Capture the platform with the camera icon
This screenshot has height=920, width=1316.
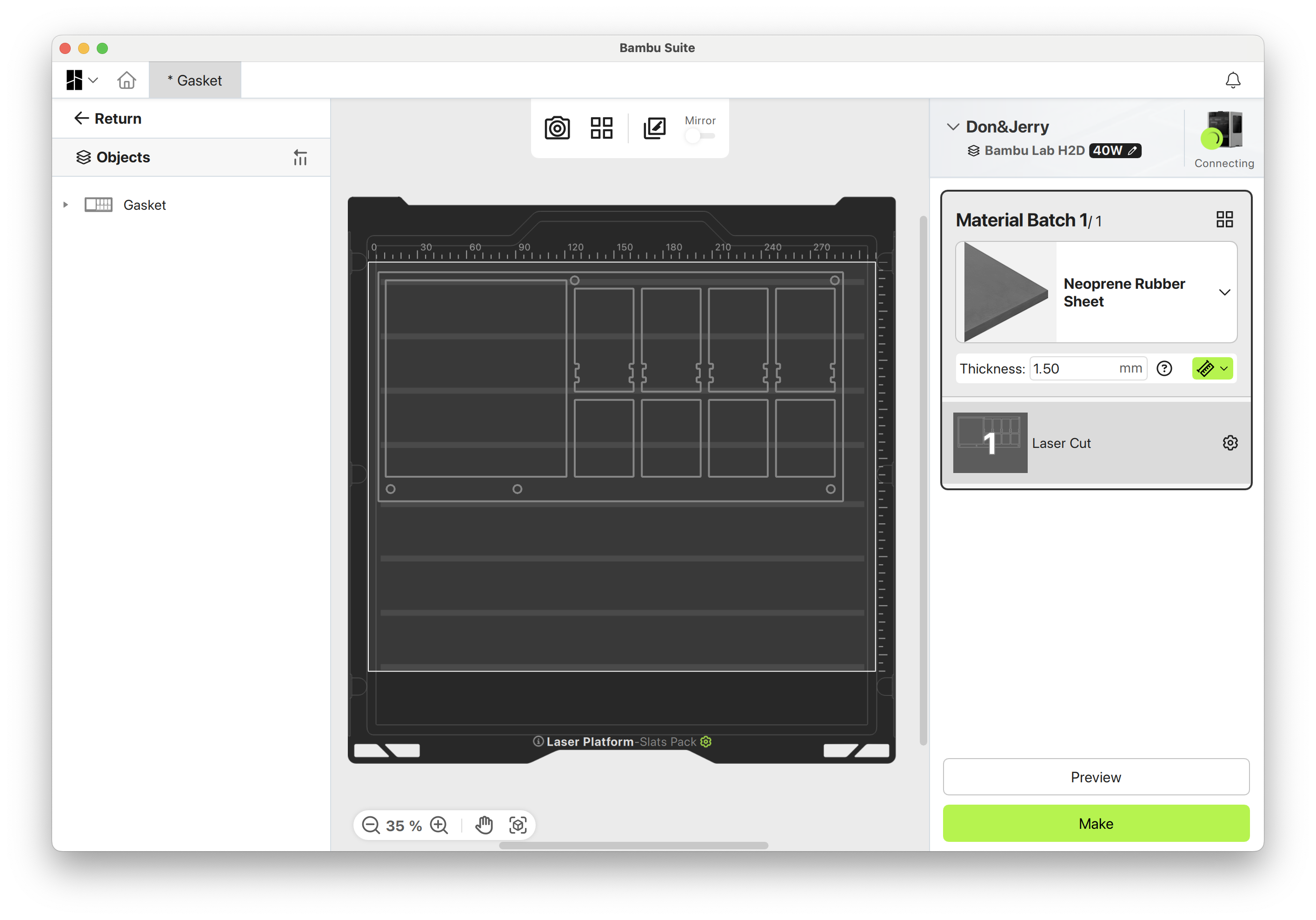(557, 128)
